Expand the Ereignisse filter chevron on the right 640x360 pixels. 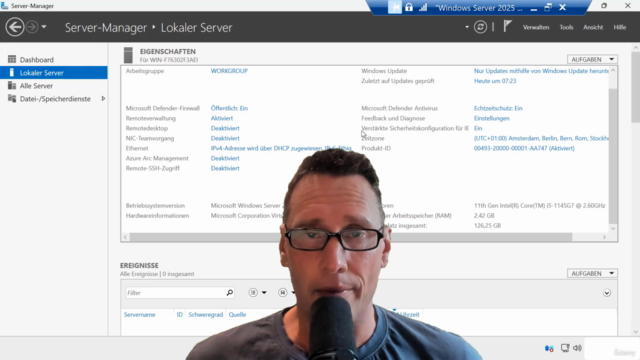click(607, 293)
